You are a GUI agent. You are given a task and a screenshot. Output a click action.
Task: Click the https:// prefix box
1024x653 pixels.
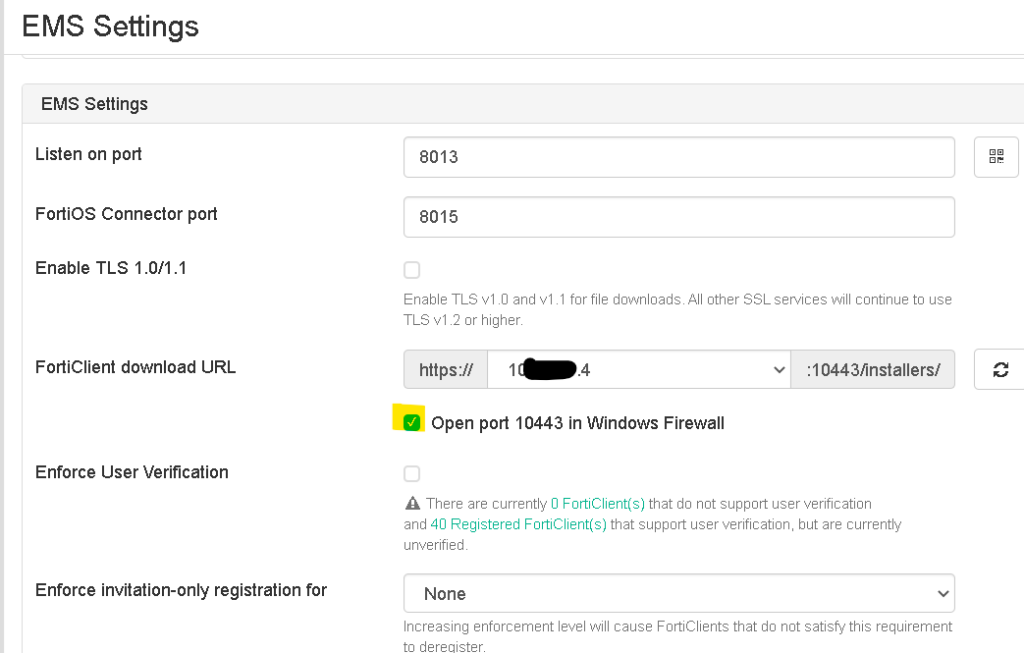(445, 370)
